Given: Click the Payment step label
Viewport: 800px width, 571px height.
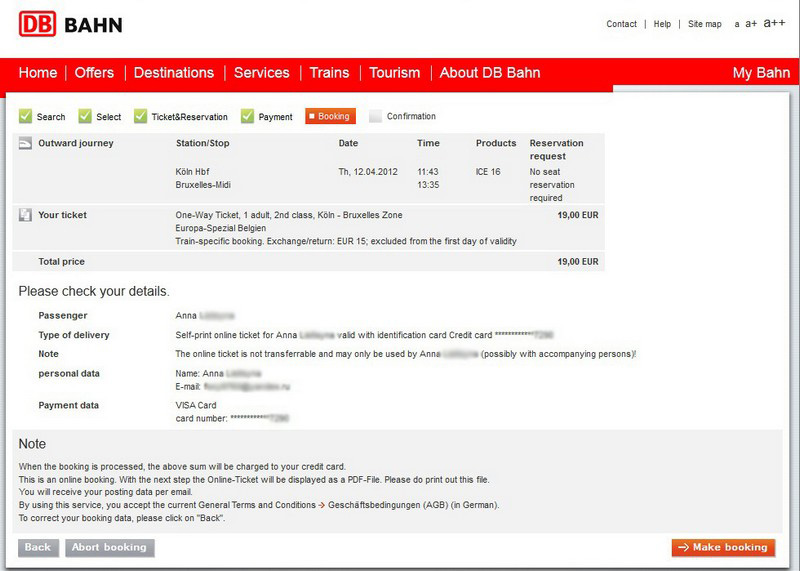Looking at the screenshot, I should 276,117.
